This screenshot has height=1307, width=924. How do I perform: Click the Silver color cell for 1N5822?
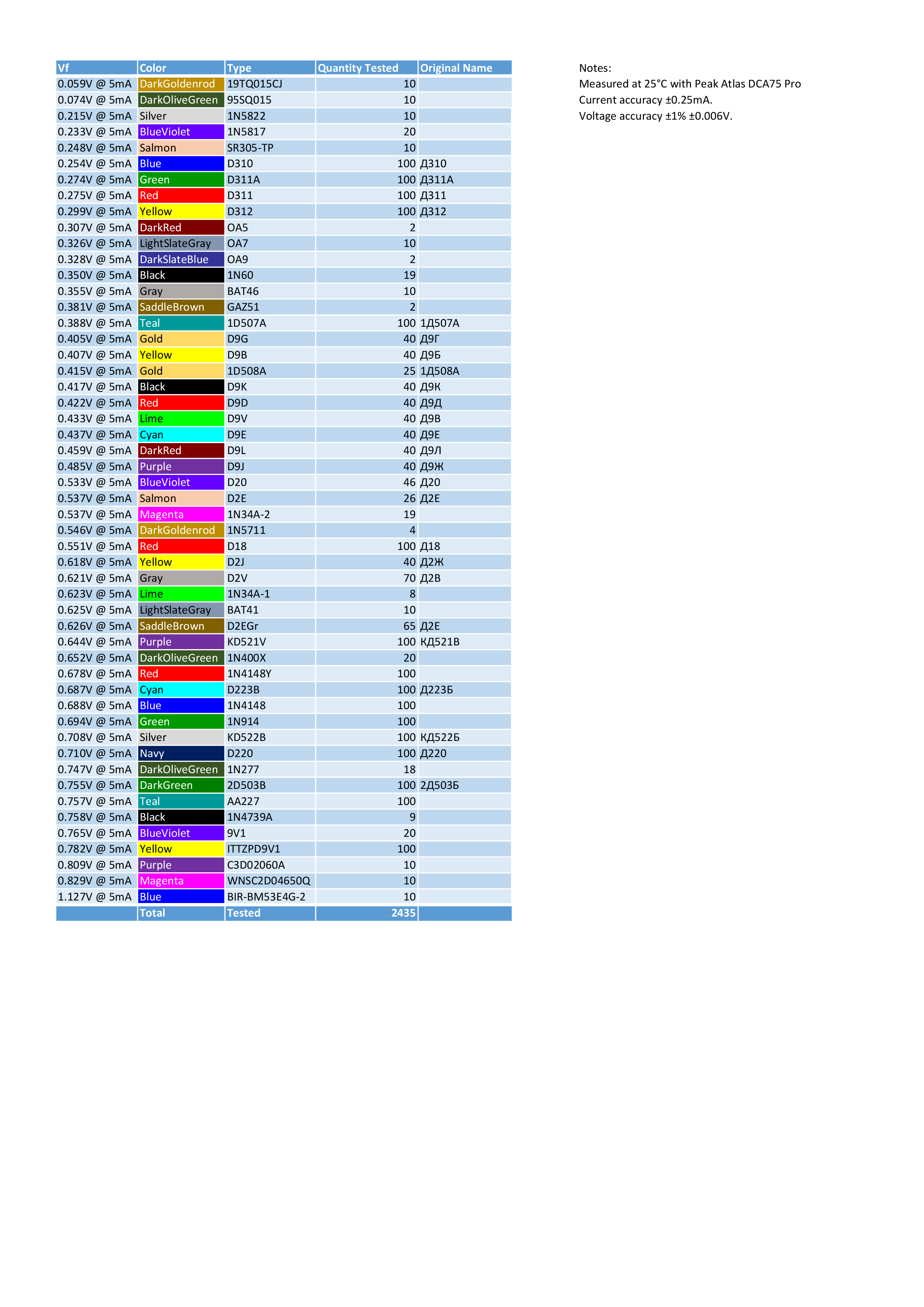tap(181, 116)
